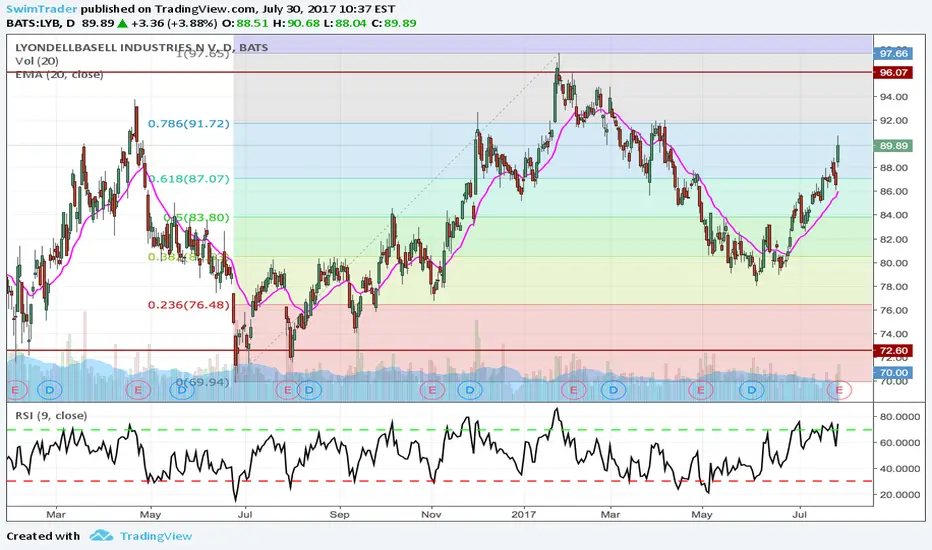Click the Vol (20) indicator label
Screen dimensions: 932x550
[x=37, y=61]
